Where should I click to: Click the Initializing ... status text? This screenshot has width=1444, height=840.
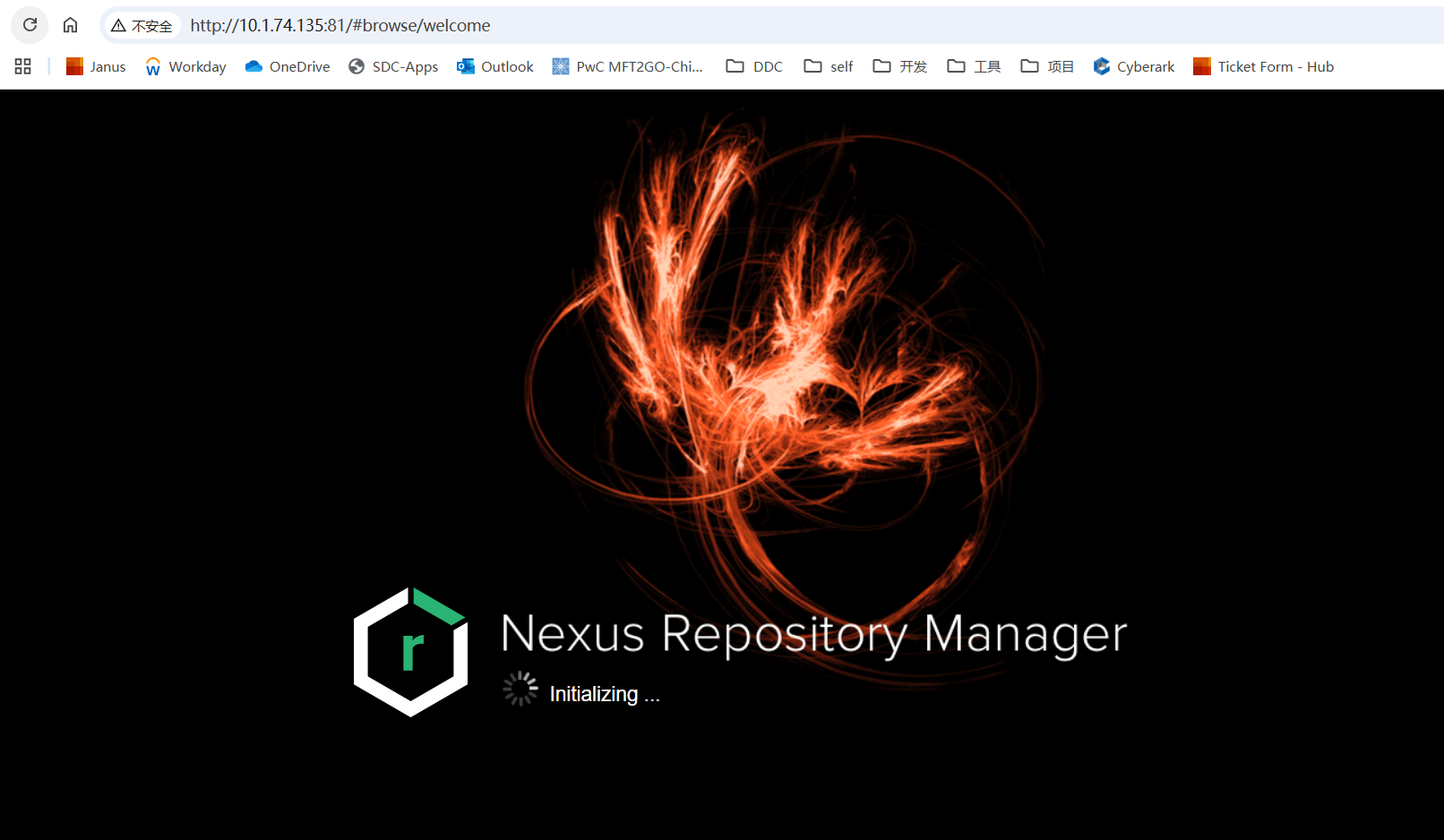[x=605, y=694]
